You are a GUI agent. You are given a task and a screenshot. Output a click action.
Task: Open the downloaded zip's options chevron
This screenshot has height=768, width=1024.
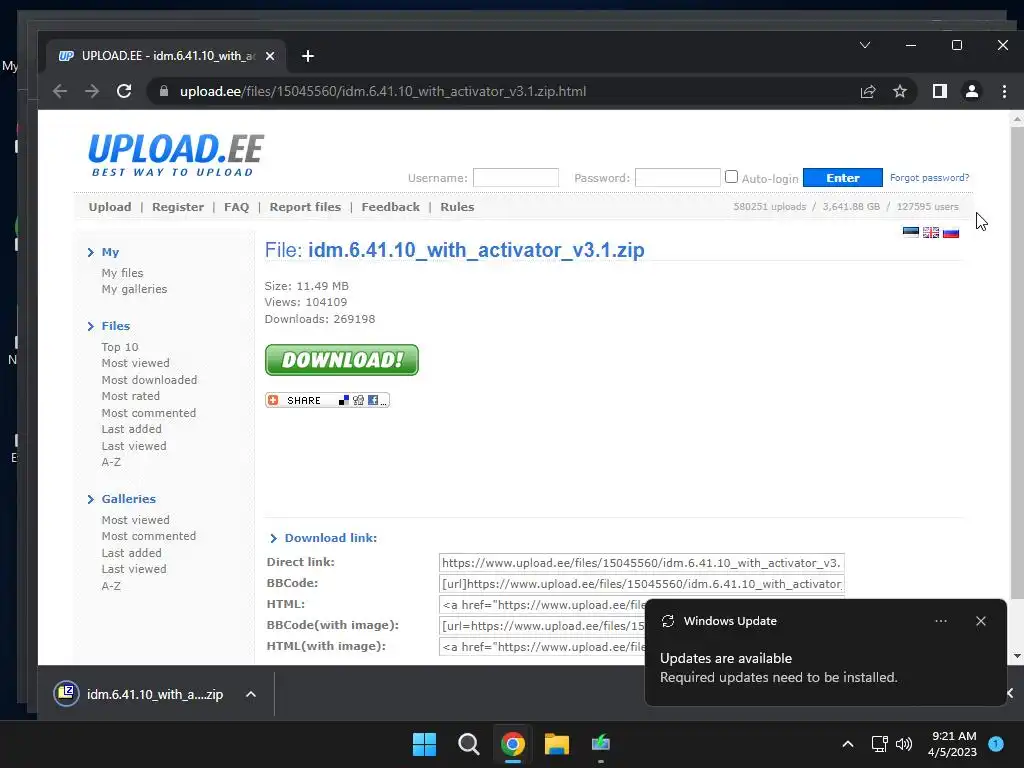coord(251,694)
